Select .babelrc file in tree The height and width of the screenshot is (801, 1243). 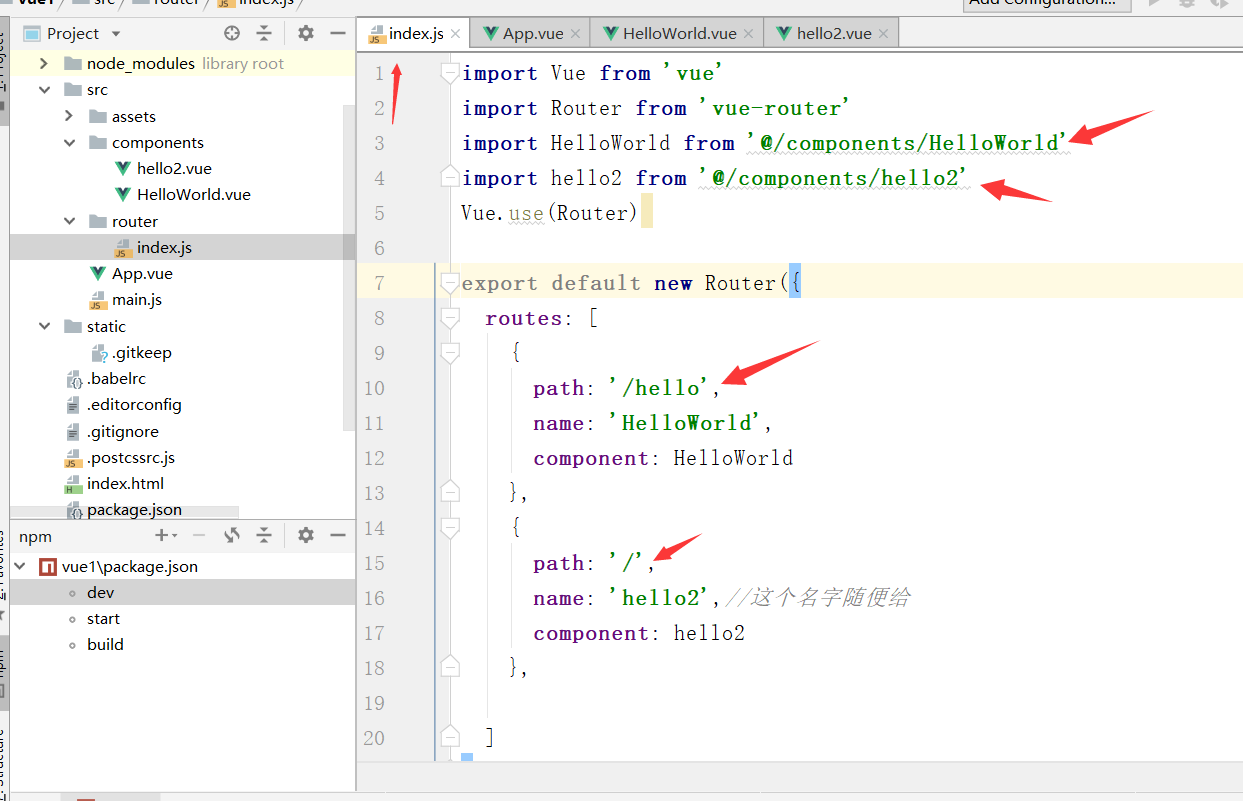116,379
